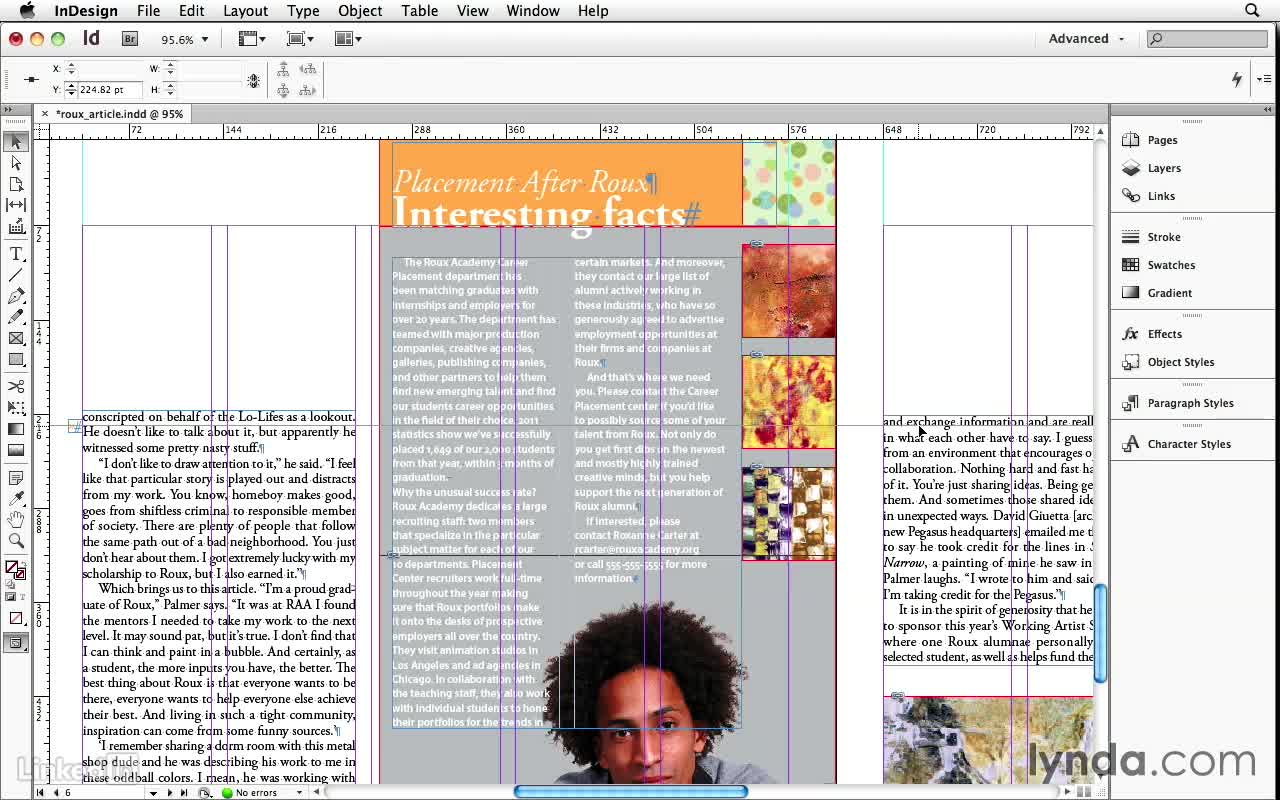This screenshot has height=800, width=1280.
Task: Open the Type menu
Action: (x=303, y=11)
